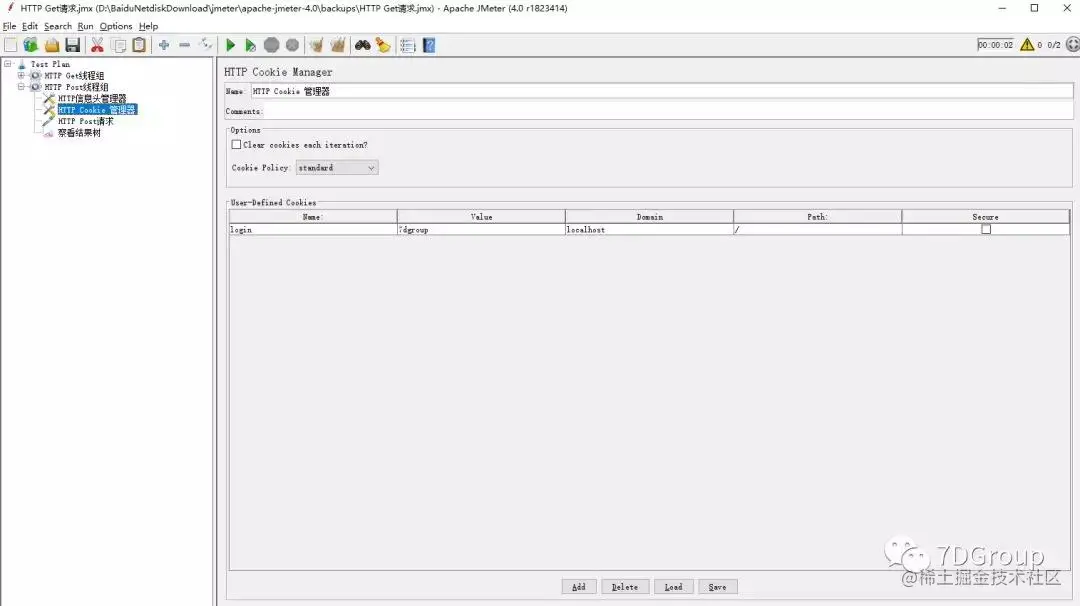Click the Comments input field
This screenshot has width=1080, height=606.
click(668, 111)
